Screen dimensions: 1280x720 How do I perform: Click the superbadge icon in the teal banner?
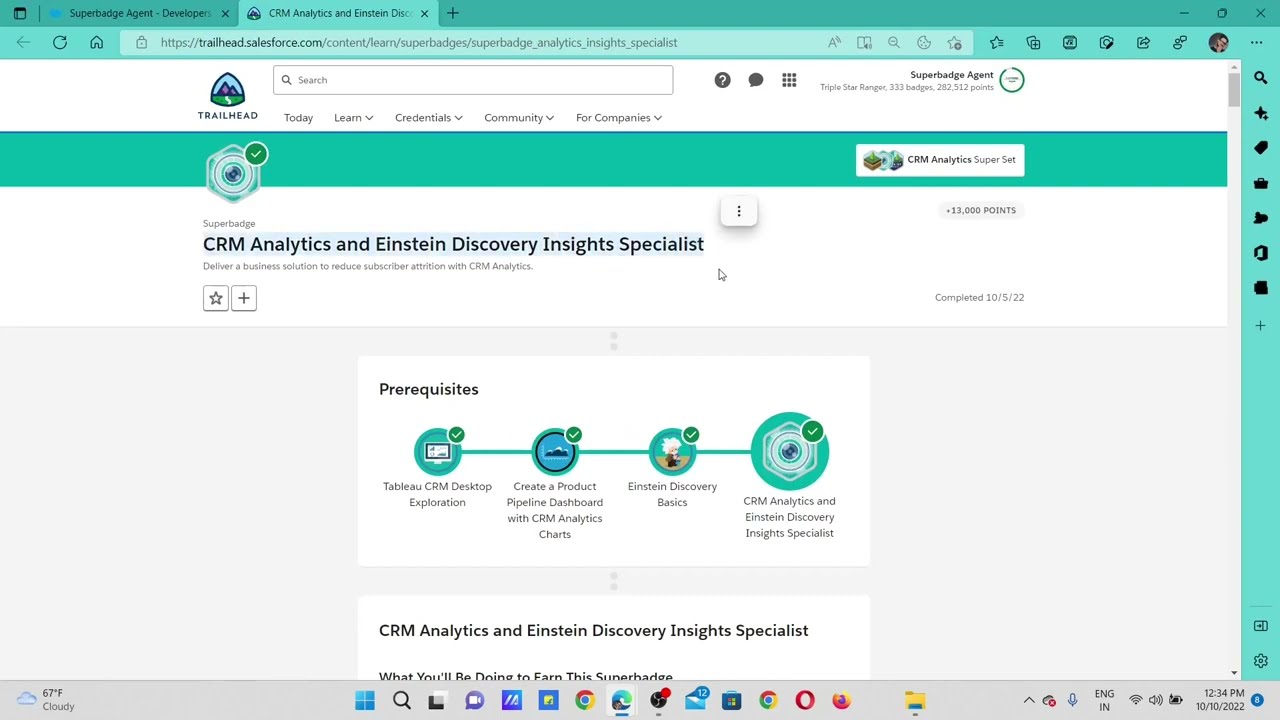(233, 173)
